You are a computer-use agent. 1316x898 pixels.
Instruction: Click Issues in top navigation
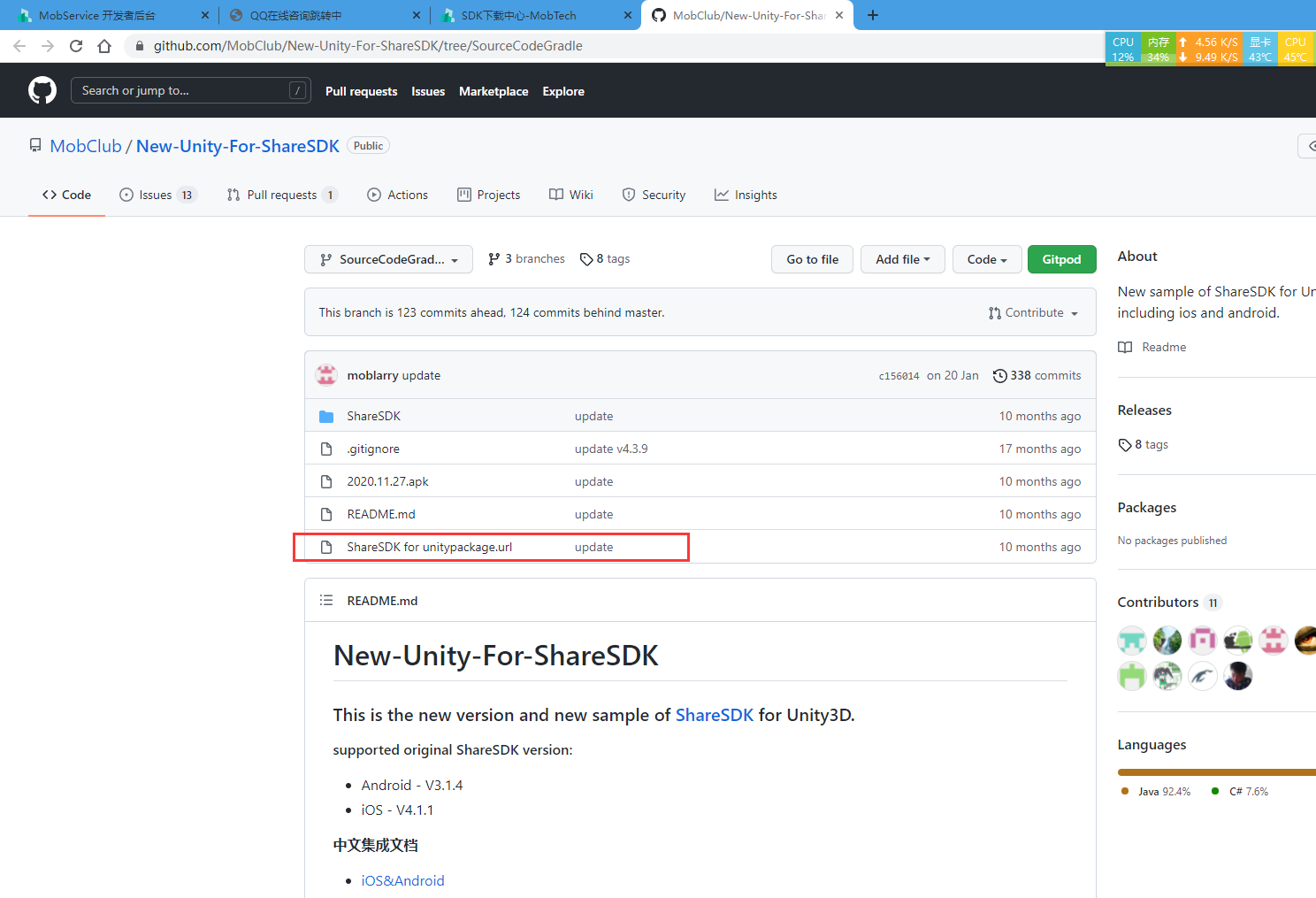click(x=428, y=91)
